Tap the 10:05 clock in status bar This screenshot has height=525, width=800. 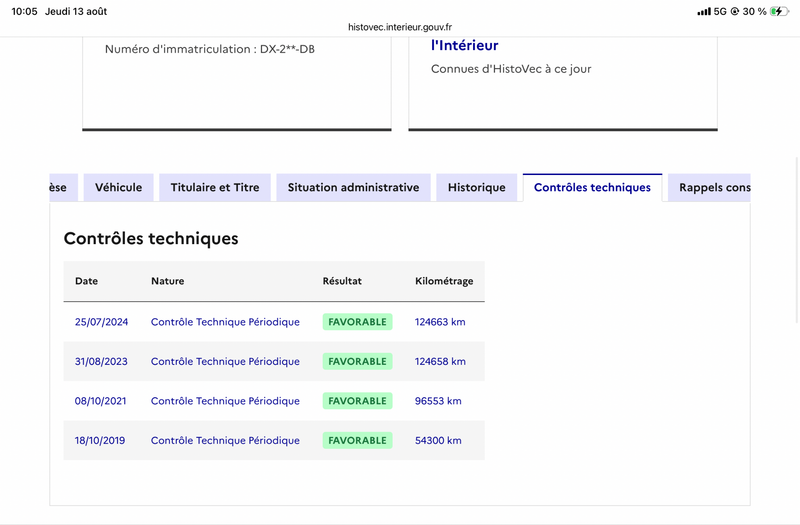(x=24, y=11)
